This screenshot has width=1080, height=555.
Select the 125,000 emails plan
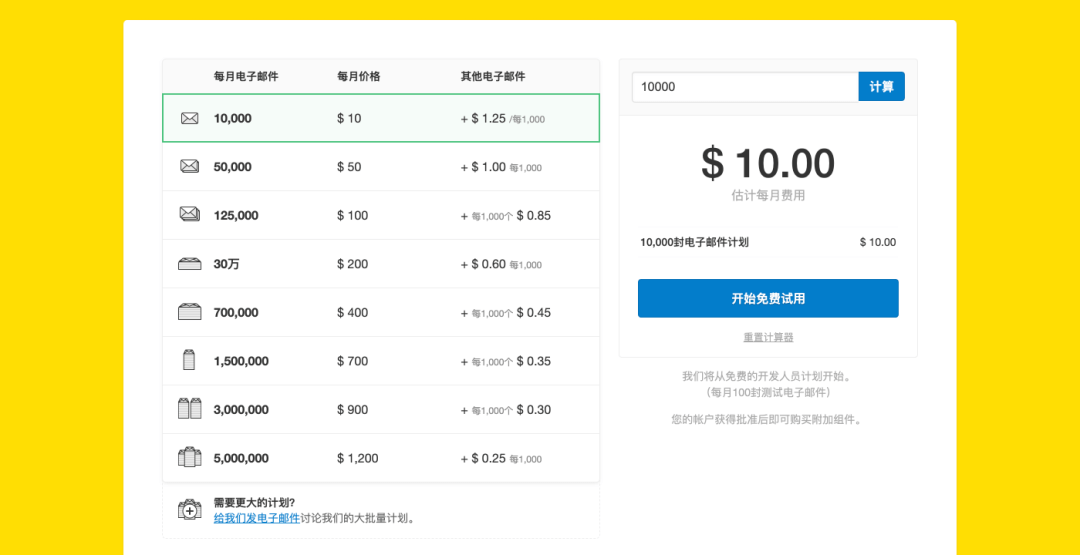381,216
